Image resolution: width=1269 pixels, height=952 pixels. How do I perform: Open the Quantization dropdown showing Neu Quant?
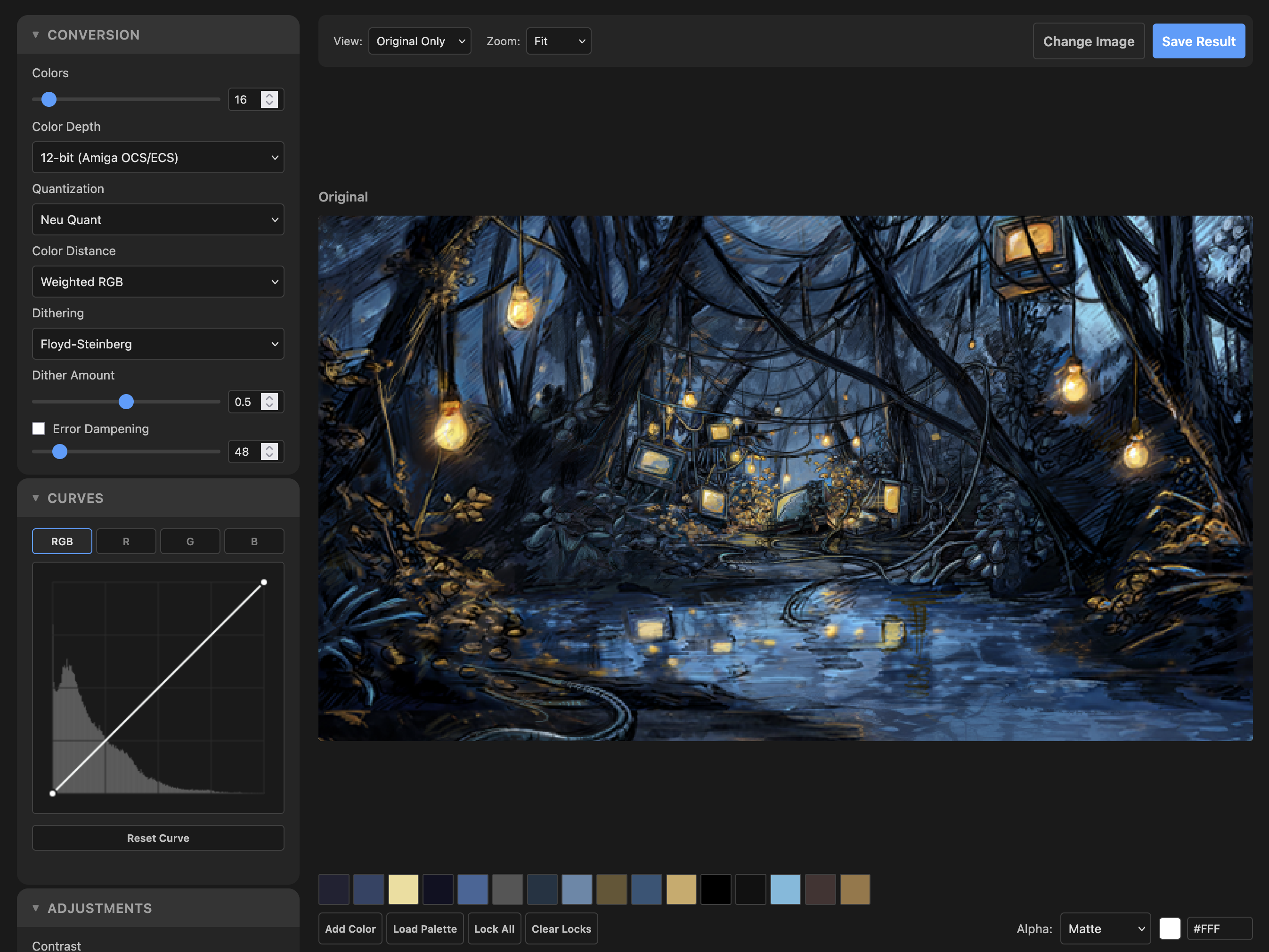coord(158,220)
